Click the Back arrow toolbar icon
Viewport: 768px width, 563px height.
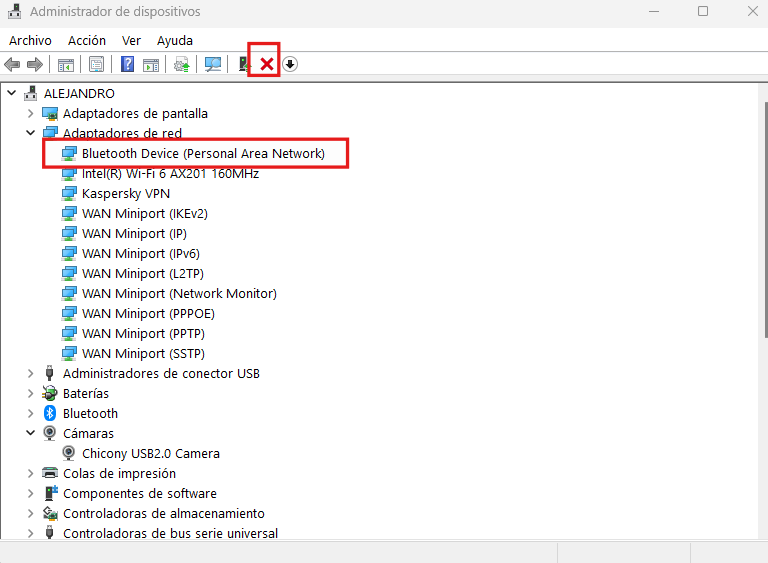(x=12, y=64)
